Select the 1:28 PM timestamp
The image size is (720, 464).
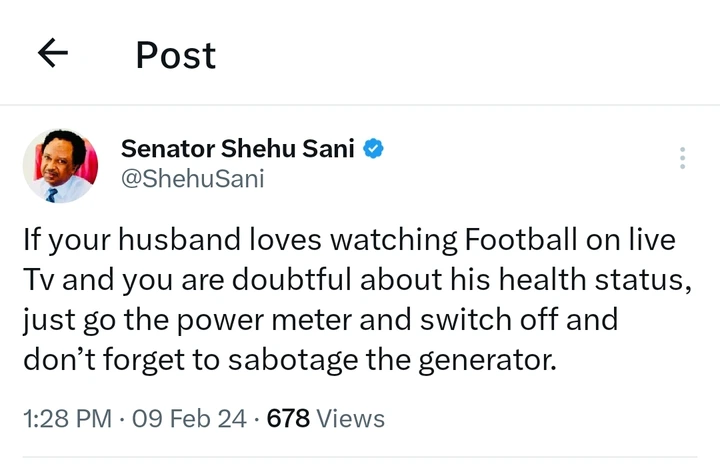click(68, 419)
